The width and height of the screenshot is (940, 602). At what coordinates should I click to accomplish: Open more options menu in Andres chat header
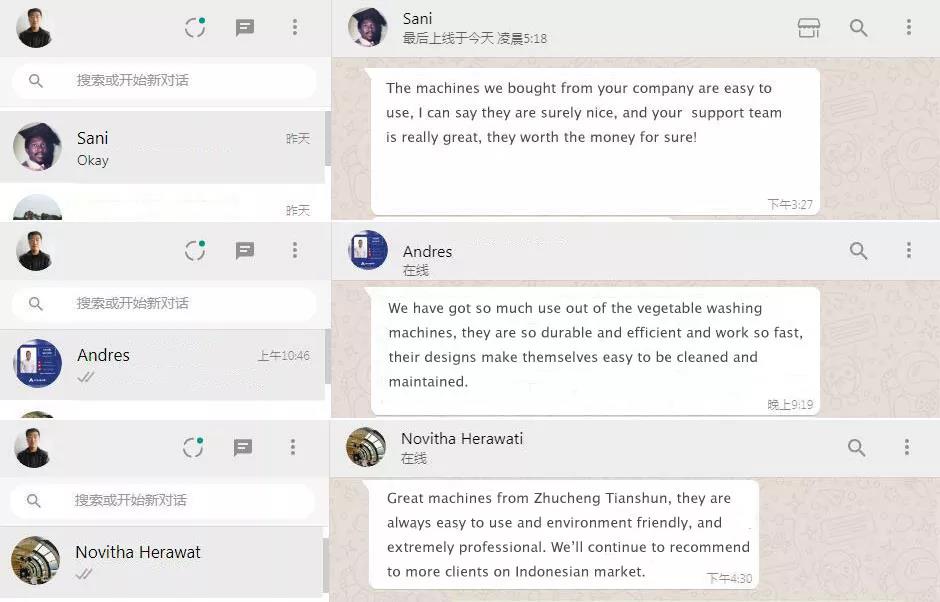tap(909, 250)
